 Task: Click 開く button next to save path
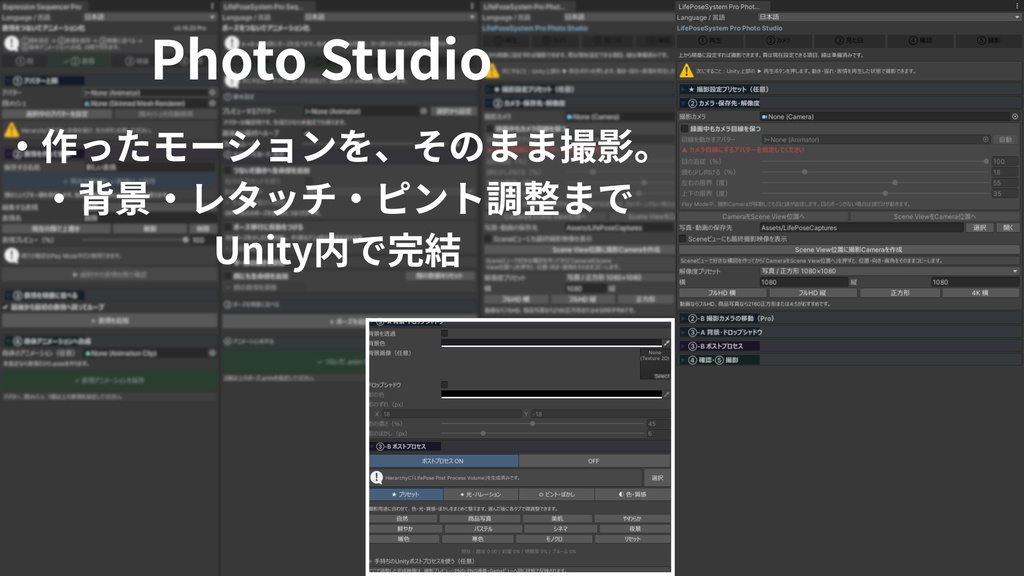pyautogui.click(x=1008, y=227)
